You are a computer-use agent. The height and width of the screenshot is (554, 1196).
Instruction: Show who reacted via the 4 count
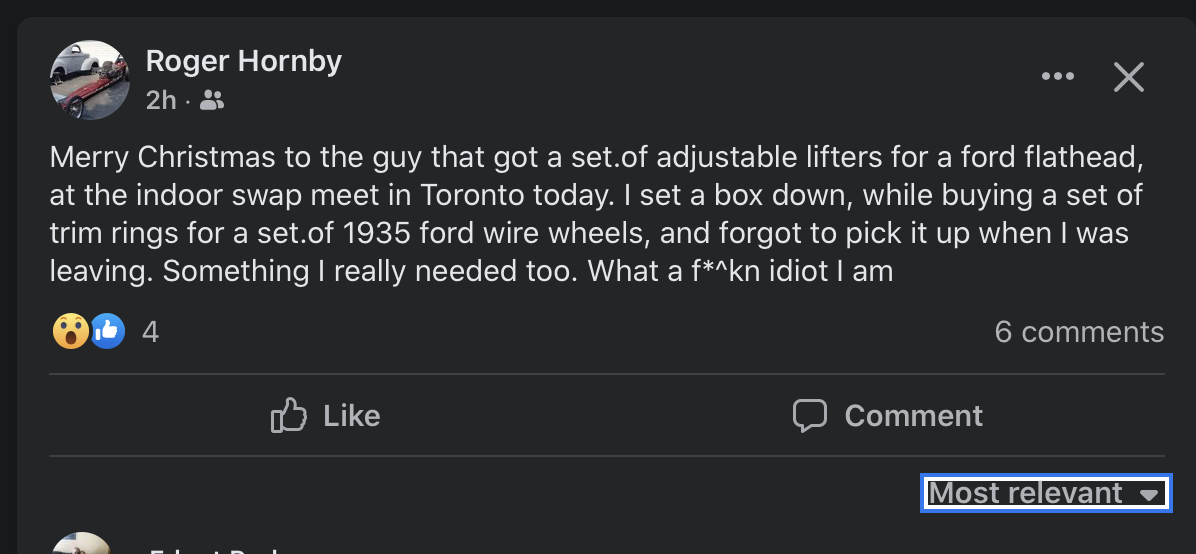(x=150, y=332)
